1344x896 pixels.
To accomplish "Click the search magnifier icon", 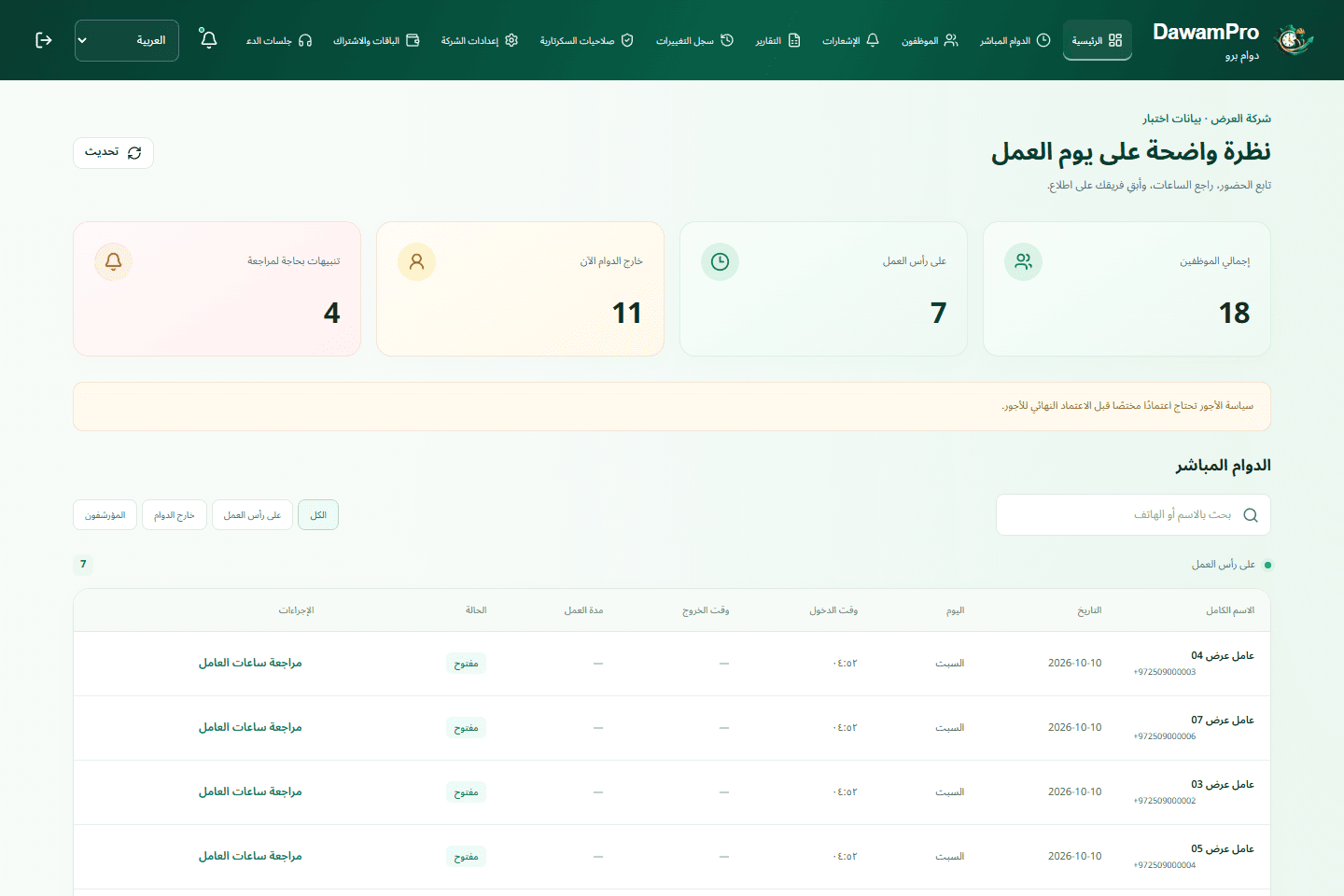I will (1251, 515).
